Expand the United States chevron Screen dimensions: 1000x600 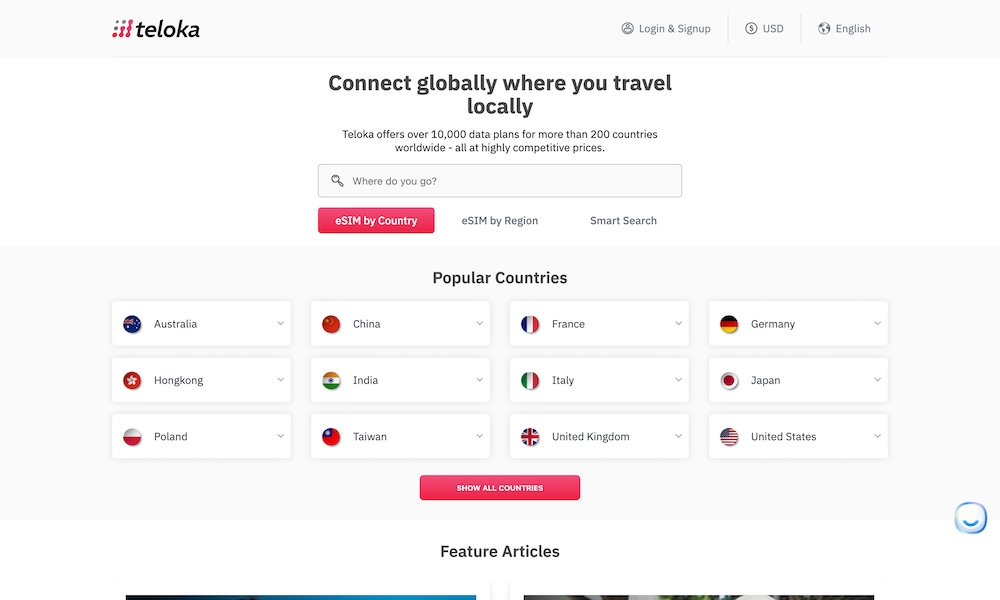coord(877,437)
